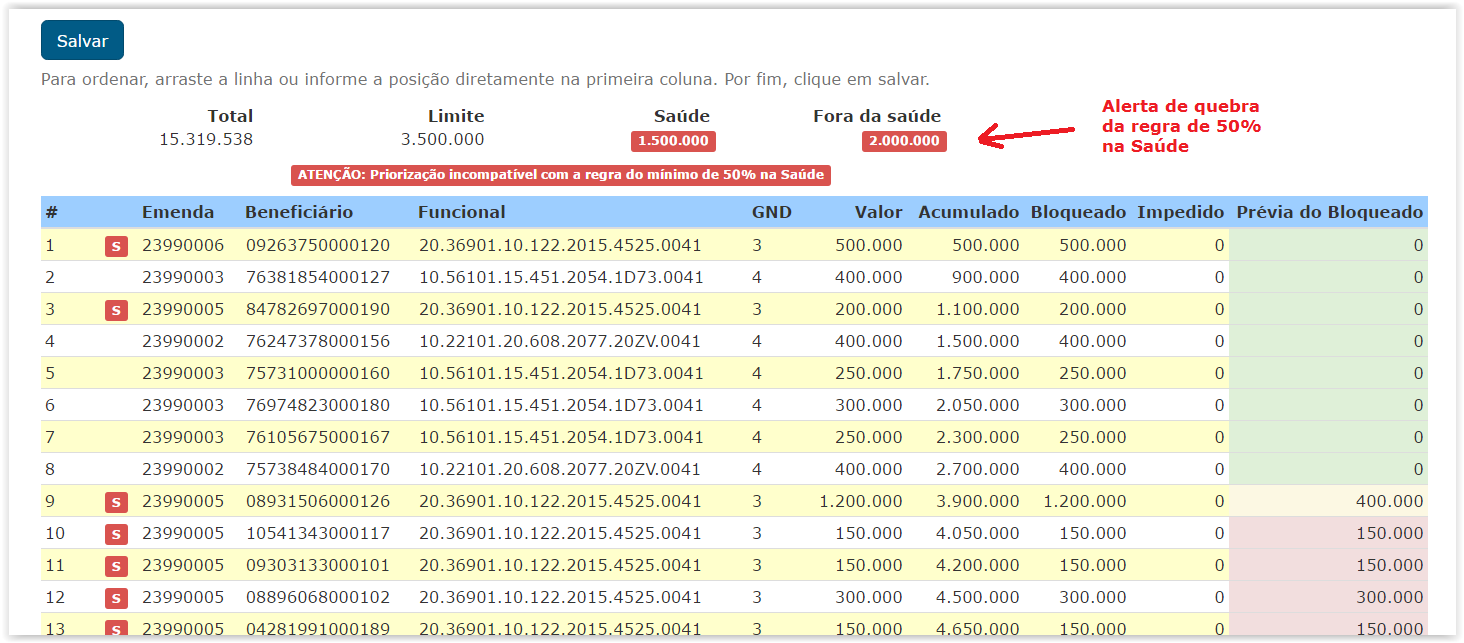
Task: Click the 400.000 prévia value in row 9
Action: (x=1389, y=501)
